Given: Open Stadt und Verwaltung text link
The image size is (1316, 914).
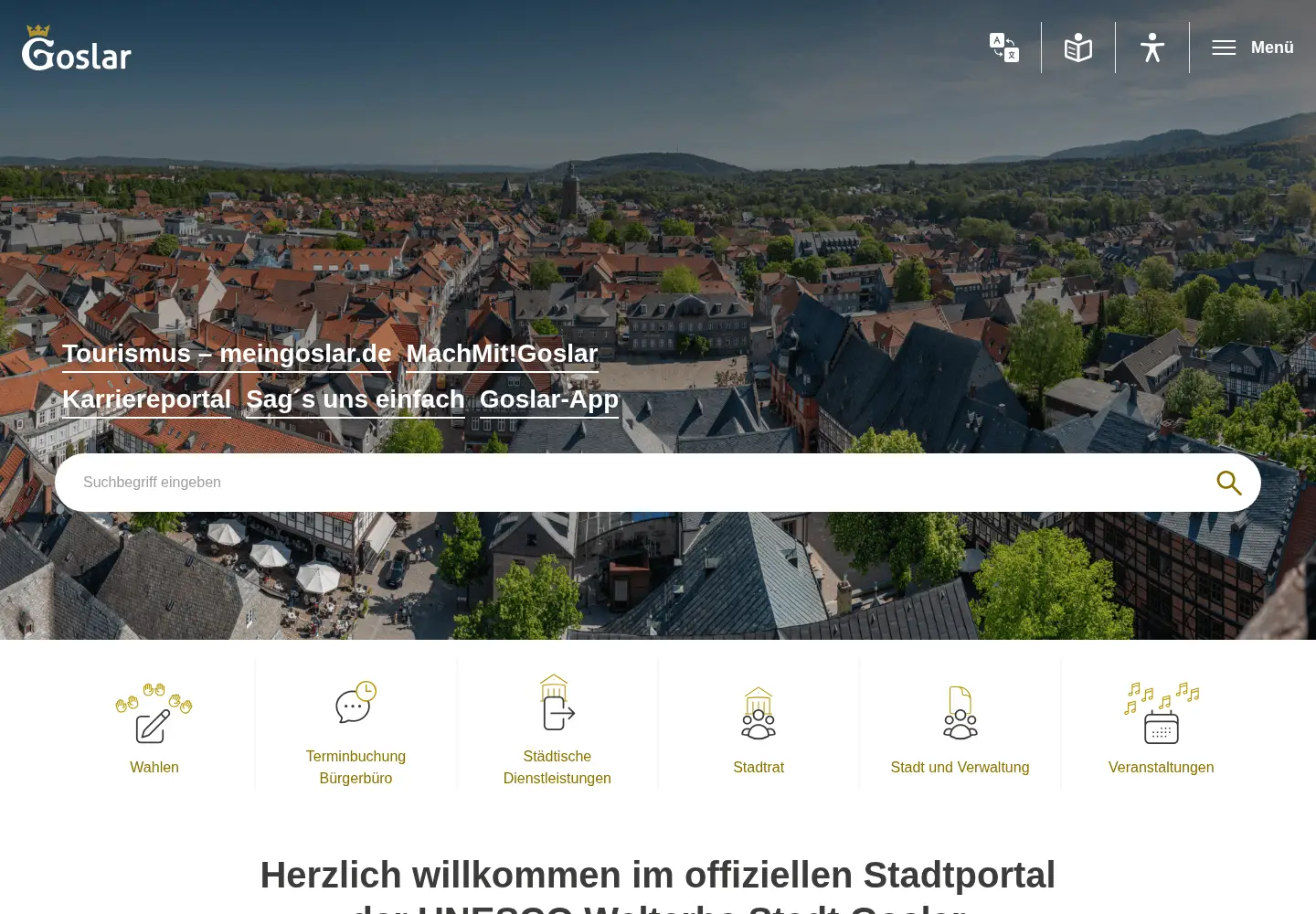Looking at the screenshot, I should (960, 768).
